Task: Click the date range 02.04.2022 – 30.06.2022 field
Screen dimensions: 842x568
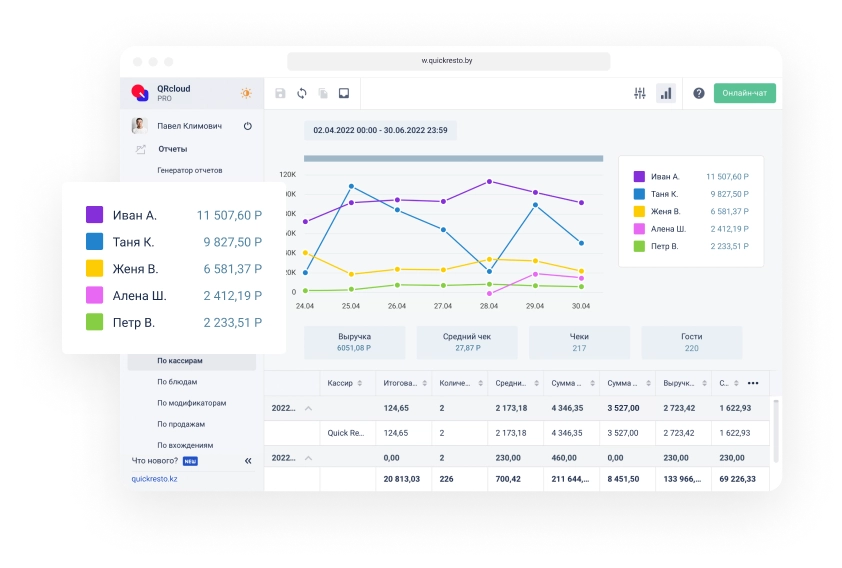Action: click(x=380, y=130)
